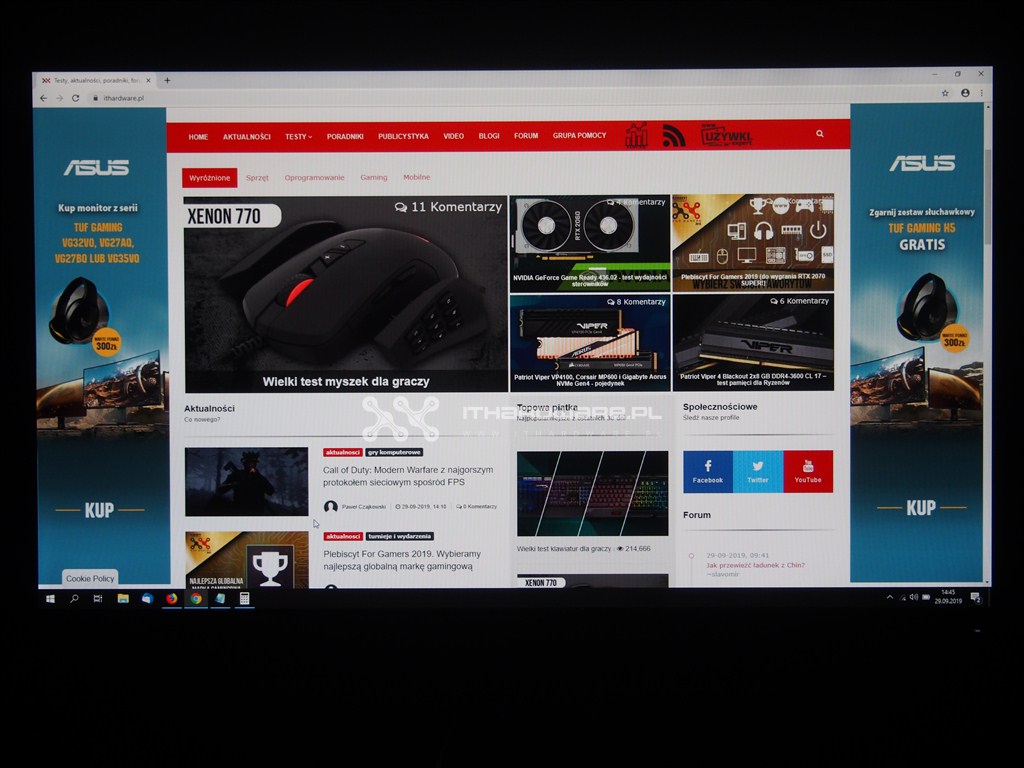1024x768 pixels.
Task: Open the Patriot Viper VP4100 NVMe article tile
Action: coord(590,343)
